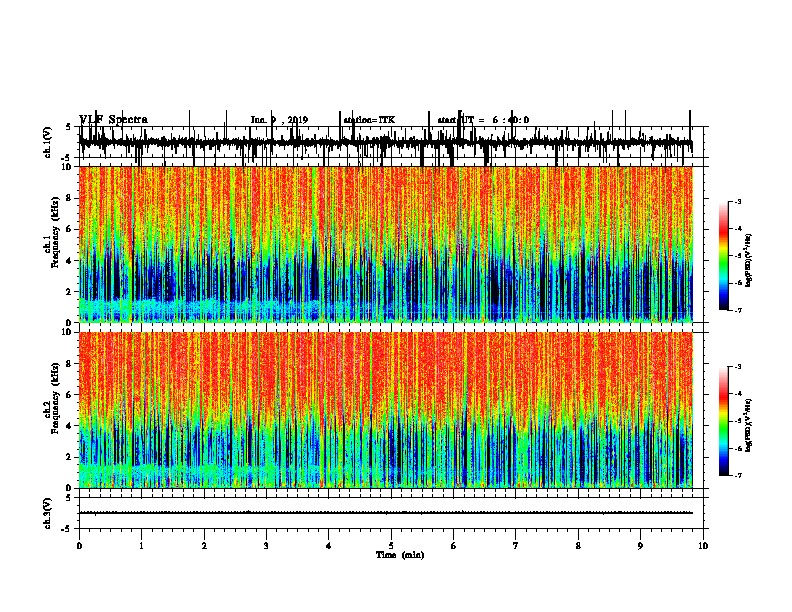Click the ch.3(V) waveform axis label

[48, 513]
